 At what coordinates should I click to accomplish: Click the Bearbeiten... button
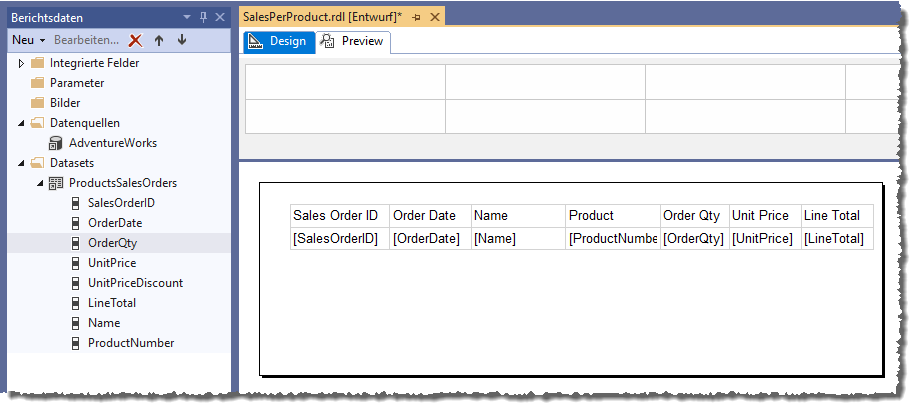point(86,40)
